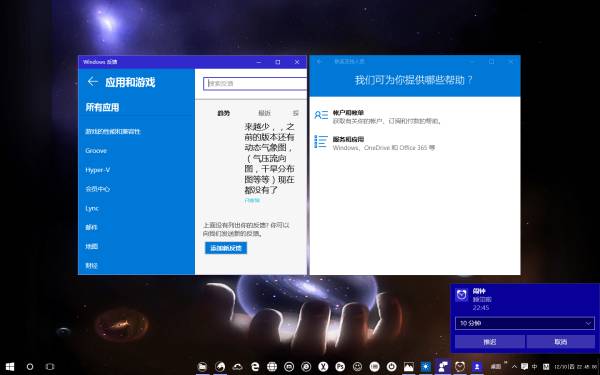Open Cortana circle on the taskbar
This screenshot has width=600, height=375.
tap(30, 367)
